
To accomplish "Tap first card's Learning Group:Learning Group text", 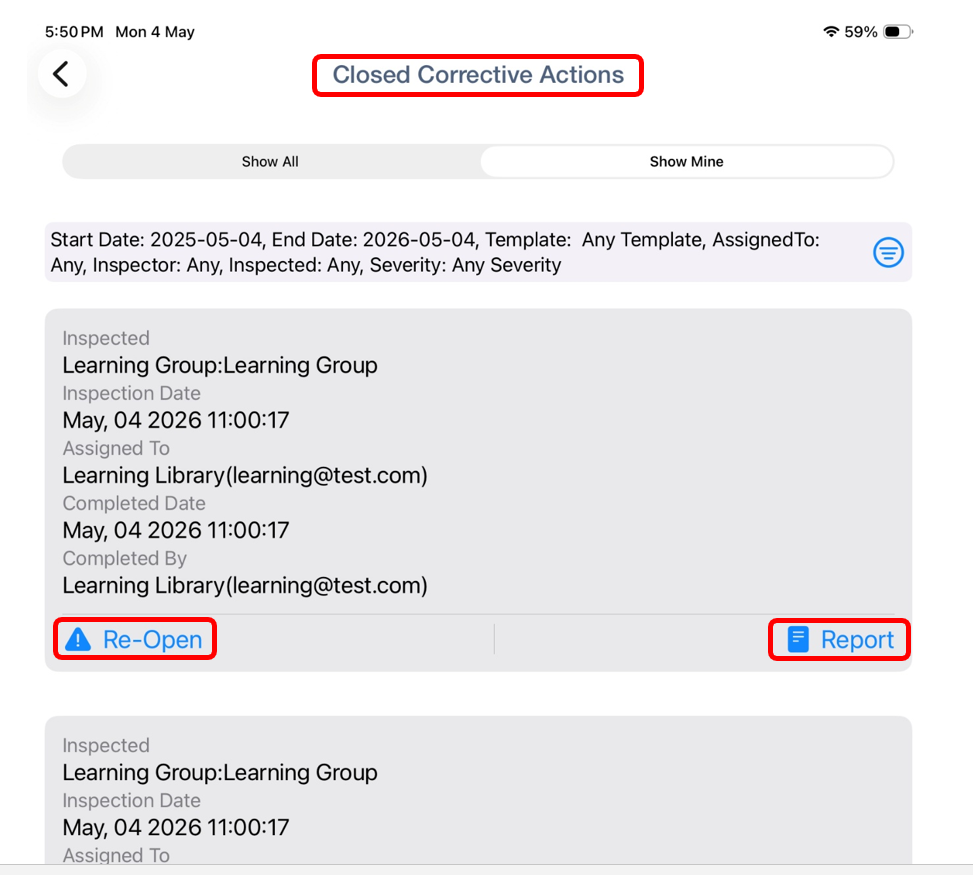I will pos(220,365).
